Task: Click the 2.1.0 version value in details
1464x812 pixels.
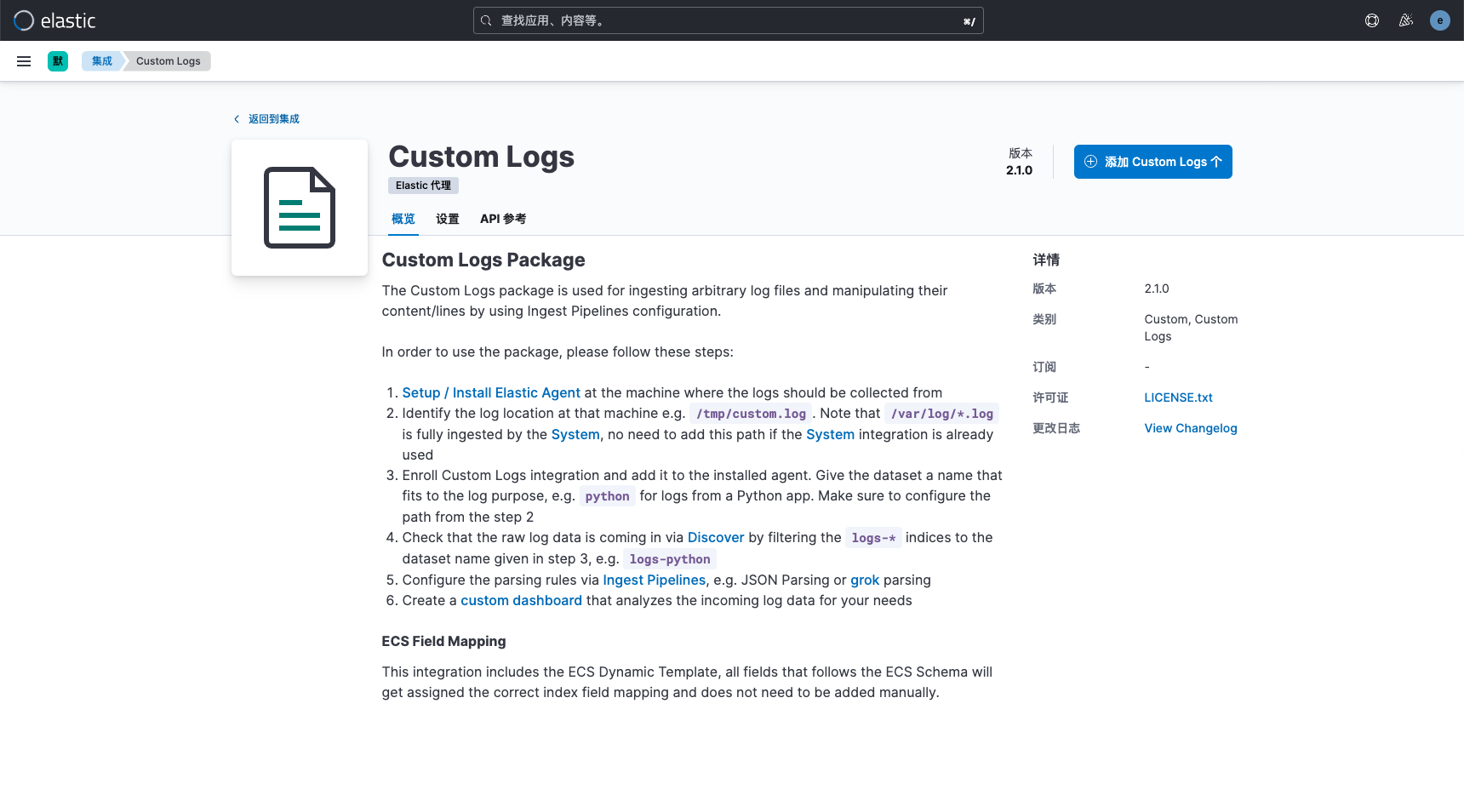Action: [x=1157, y=289]
